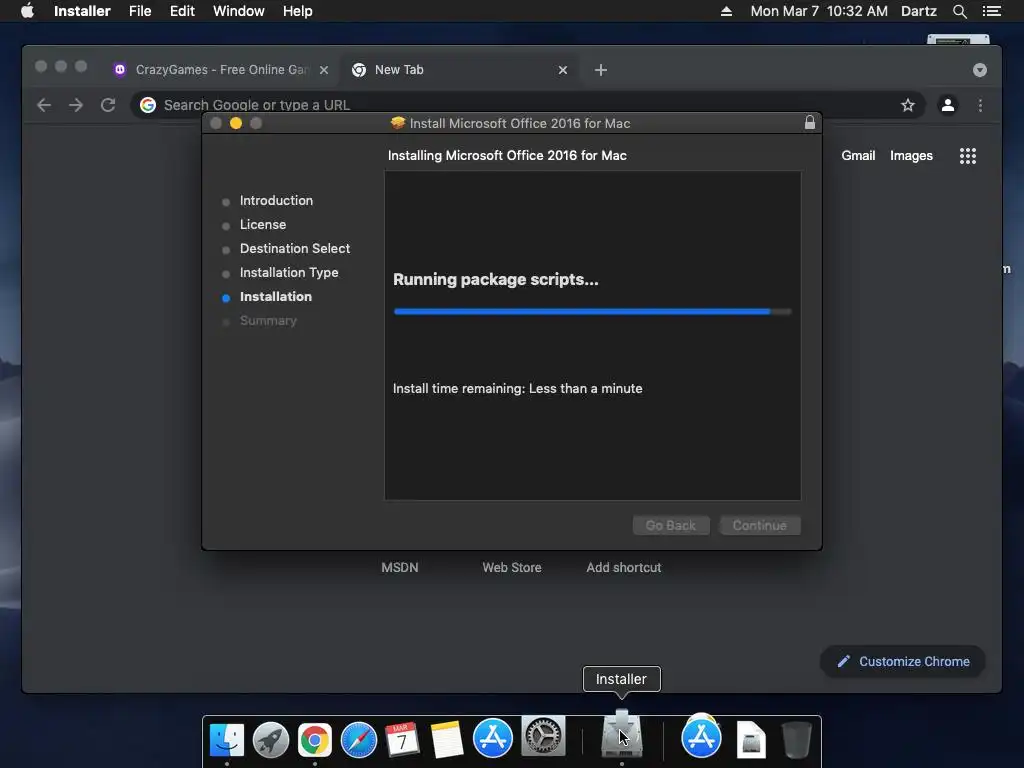Open Gmail link
Screen dimensions: 1024x768
[x=858, y=155]
